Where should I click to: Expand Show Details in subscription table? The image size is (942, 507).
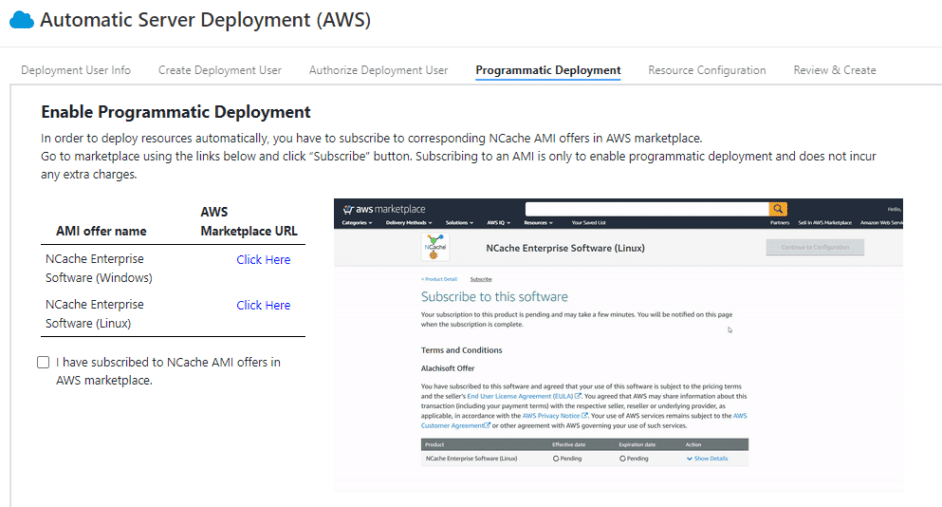tap(707, 458)
